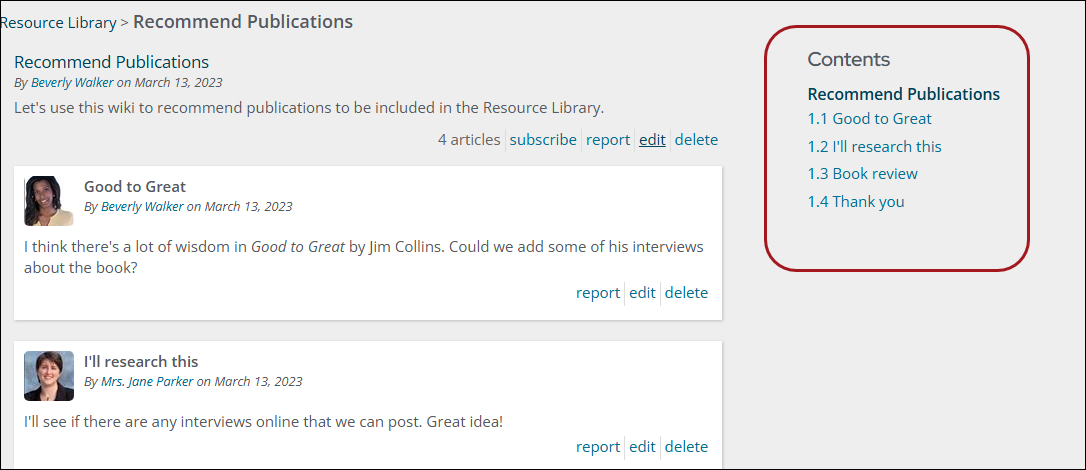The height and width of the screenshot is (470, 1086).
Task: Jump to 1.4 Thank you in Contents
Action: tap(856, 202)
